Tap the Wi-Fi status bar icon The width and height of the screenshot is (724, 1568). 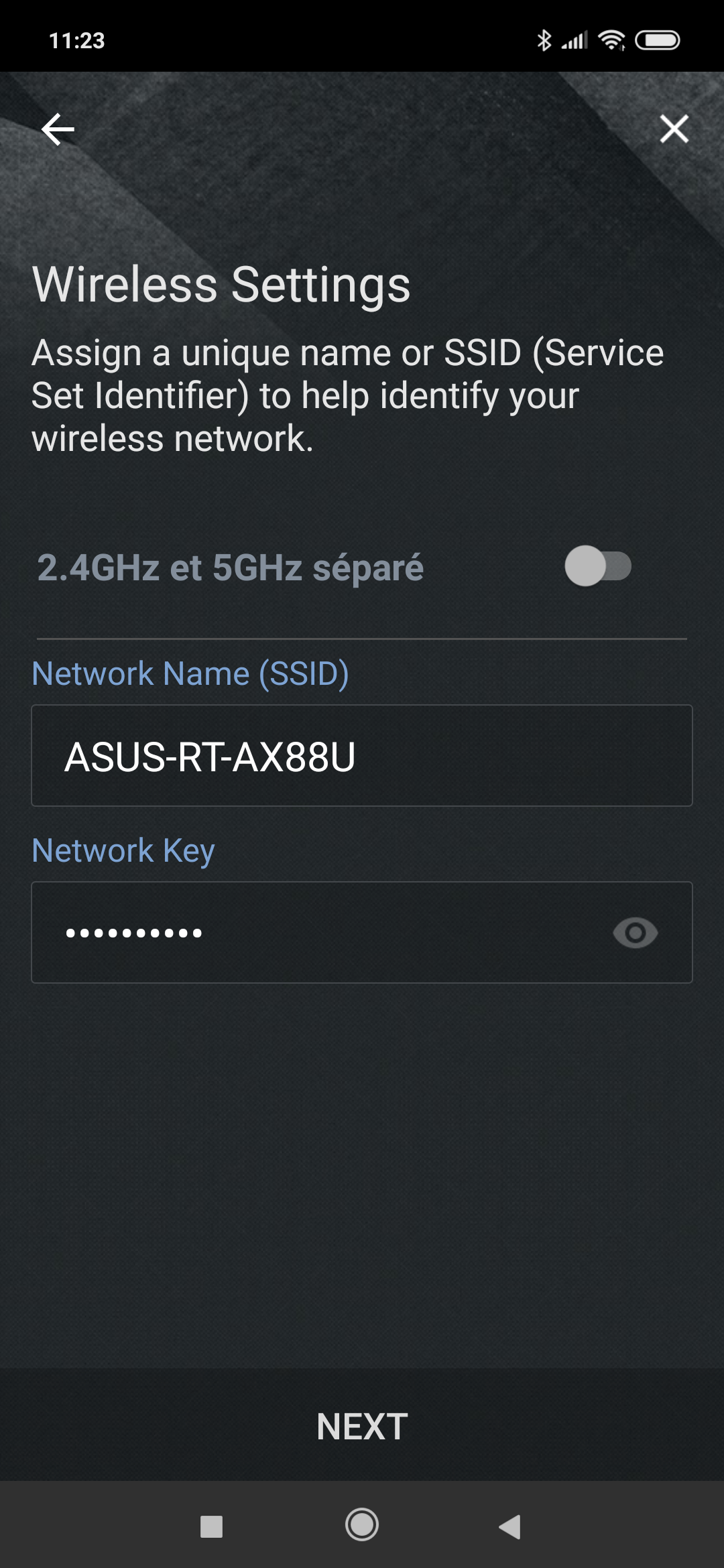coord(611,40)
